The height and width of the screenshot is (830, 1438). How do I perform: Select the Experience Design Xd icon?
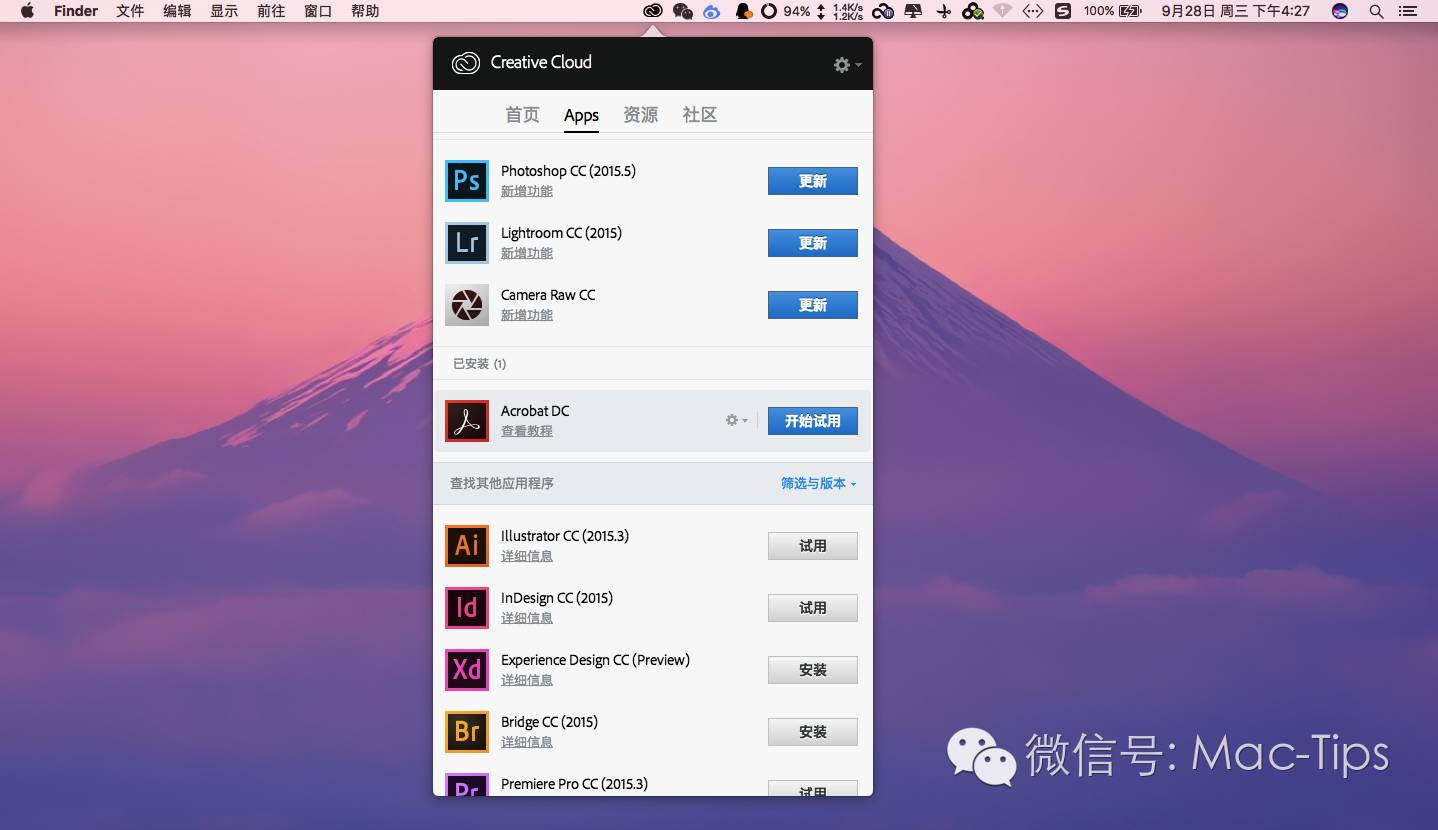click(x=466, y=670)
